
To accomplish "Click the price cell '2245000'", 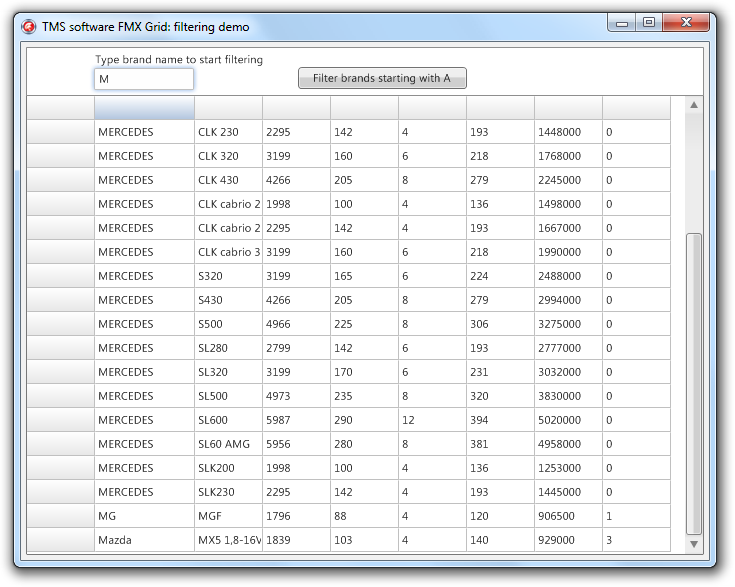I will point(568,180).
